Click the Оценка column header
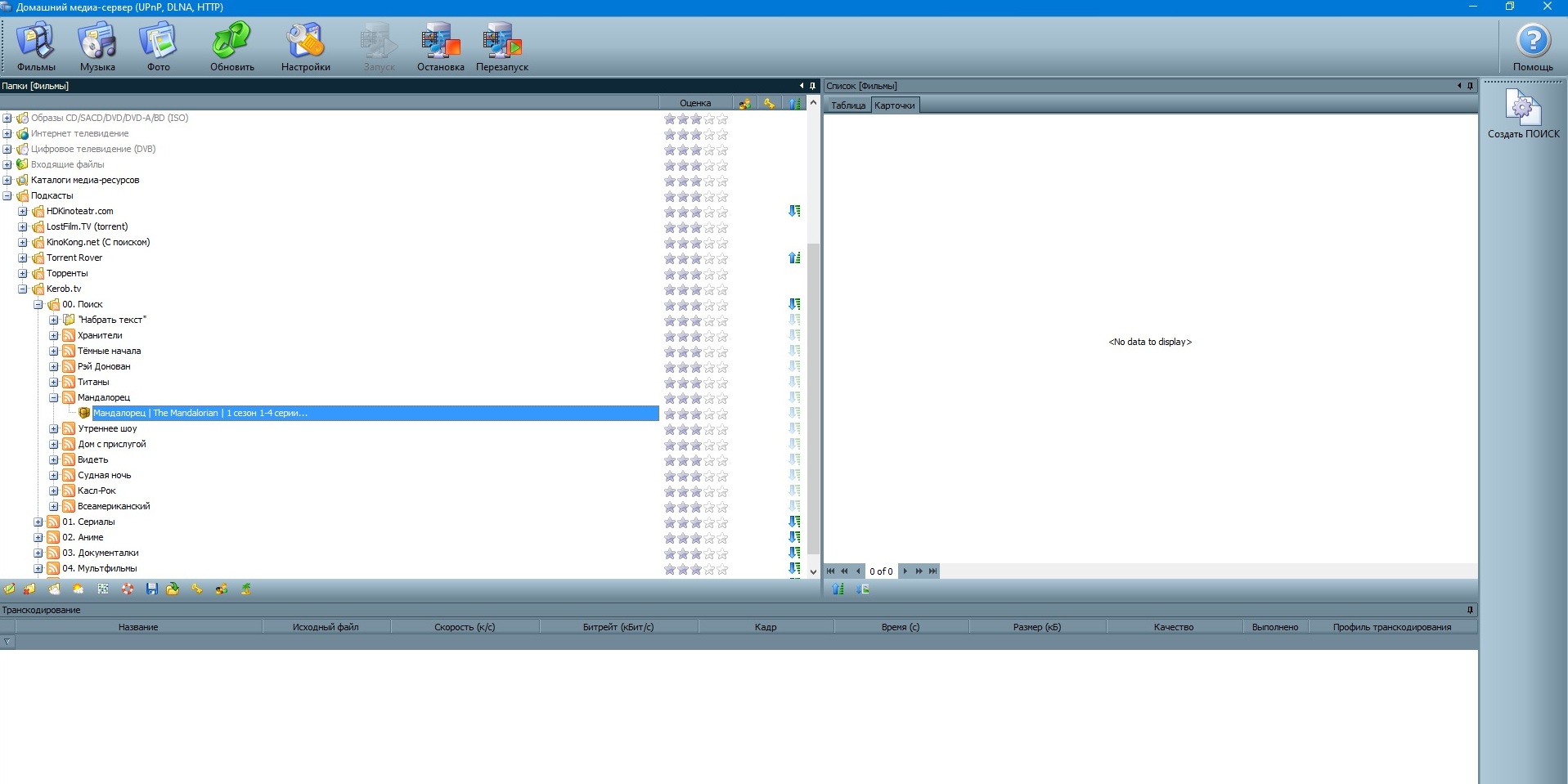 tap(694, 103)
